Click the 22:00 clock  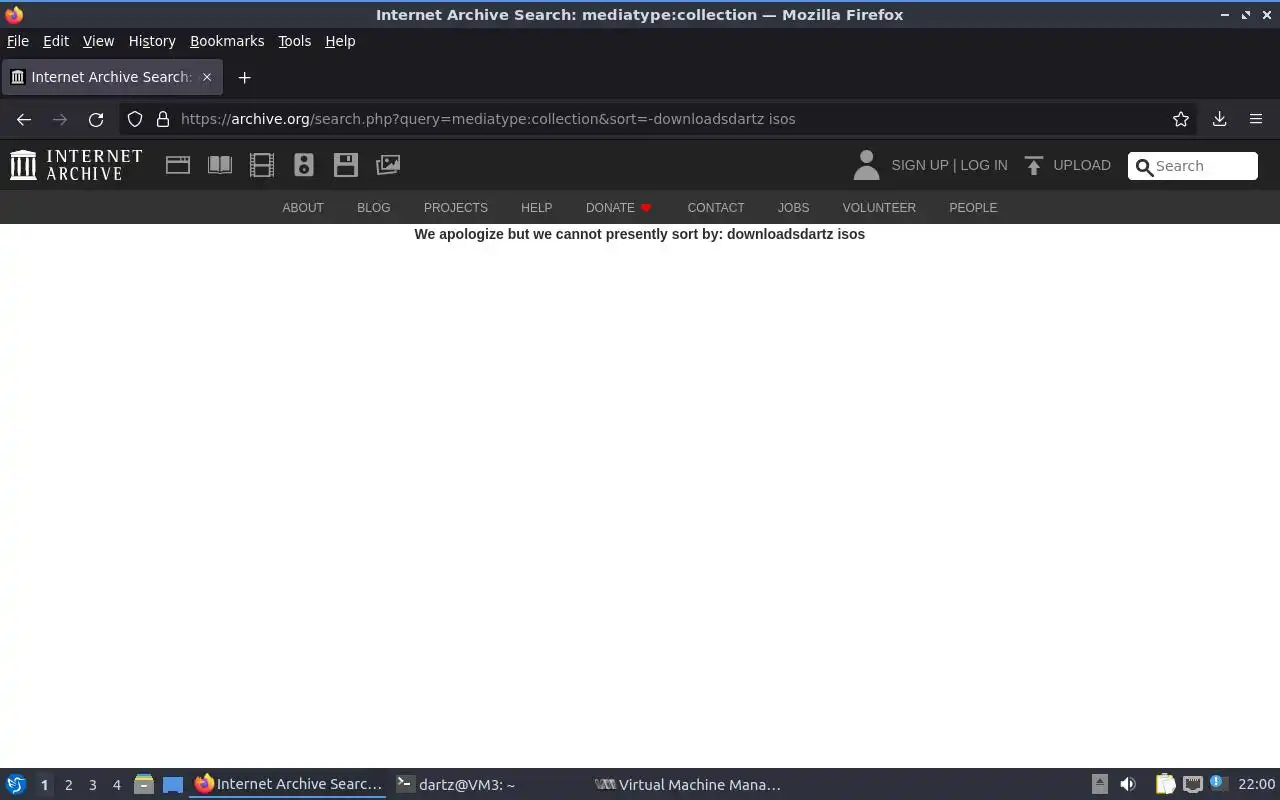[x=1256, y=784]
